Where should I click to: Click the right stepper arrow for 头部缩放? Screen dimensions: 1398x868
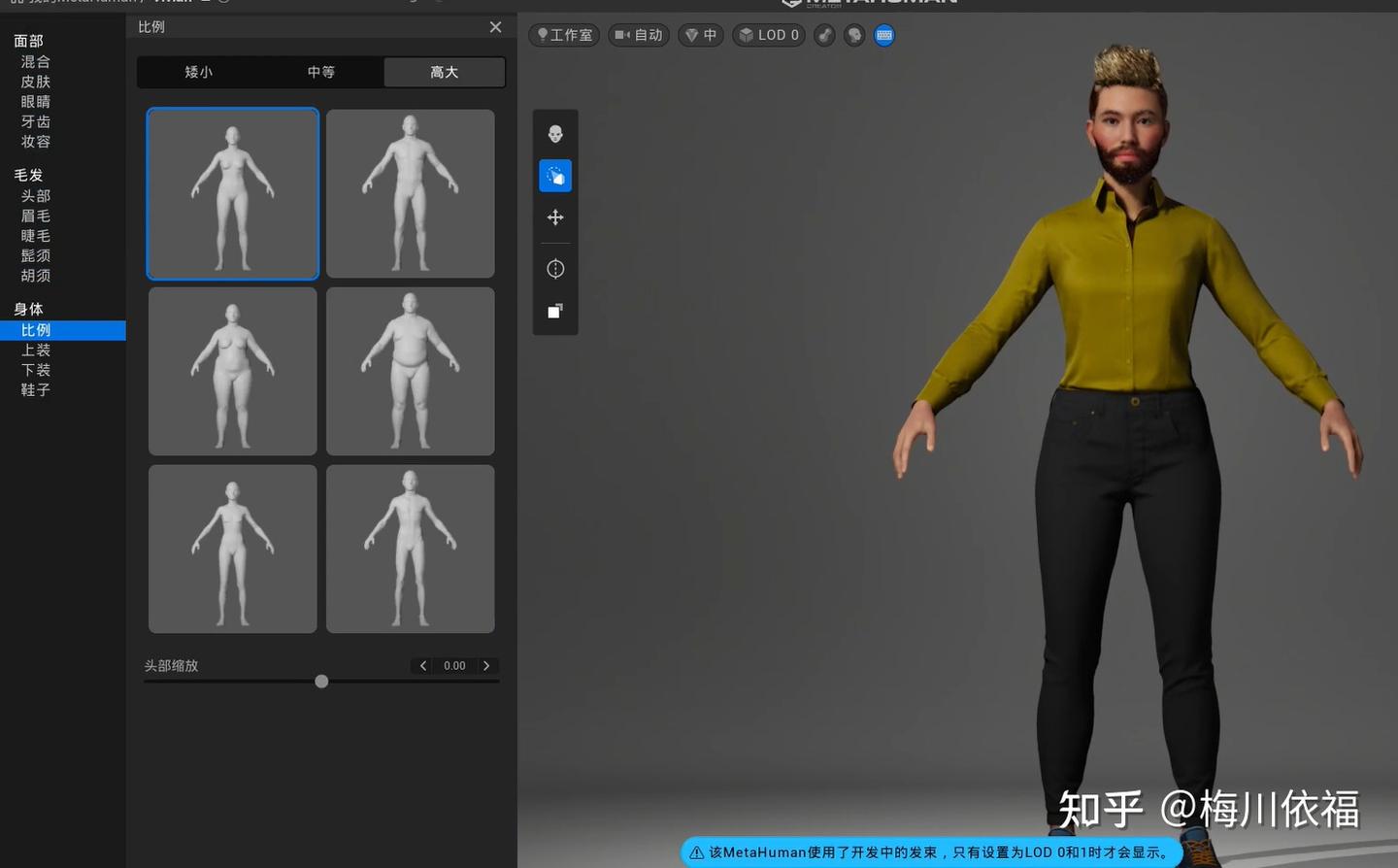[x=486, y=665]
